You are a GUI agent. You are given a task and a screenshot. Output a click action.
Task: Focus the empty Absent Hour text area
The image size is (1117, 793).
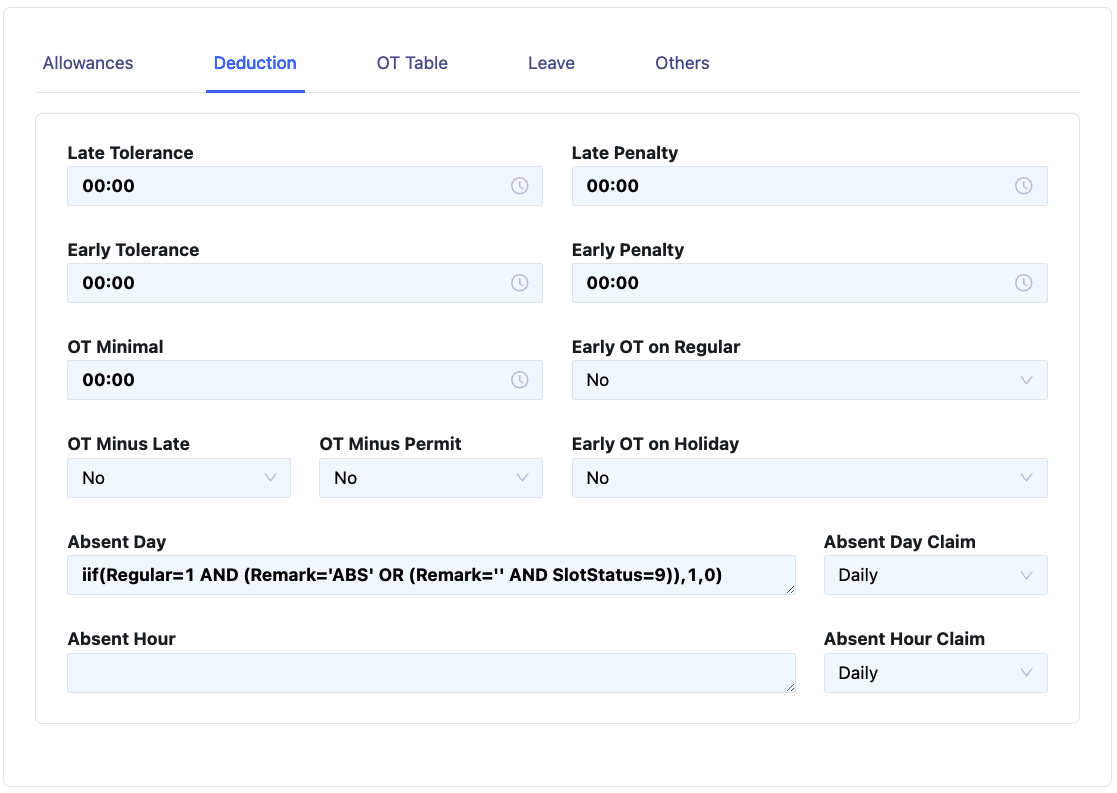pyautogui.click(x=430, y=673)
